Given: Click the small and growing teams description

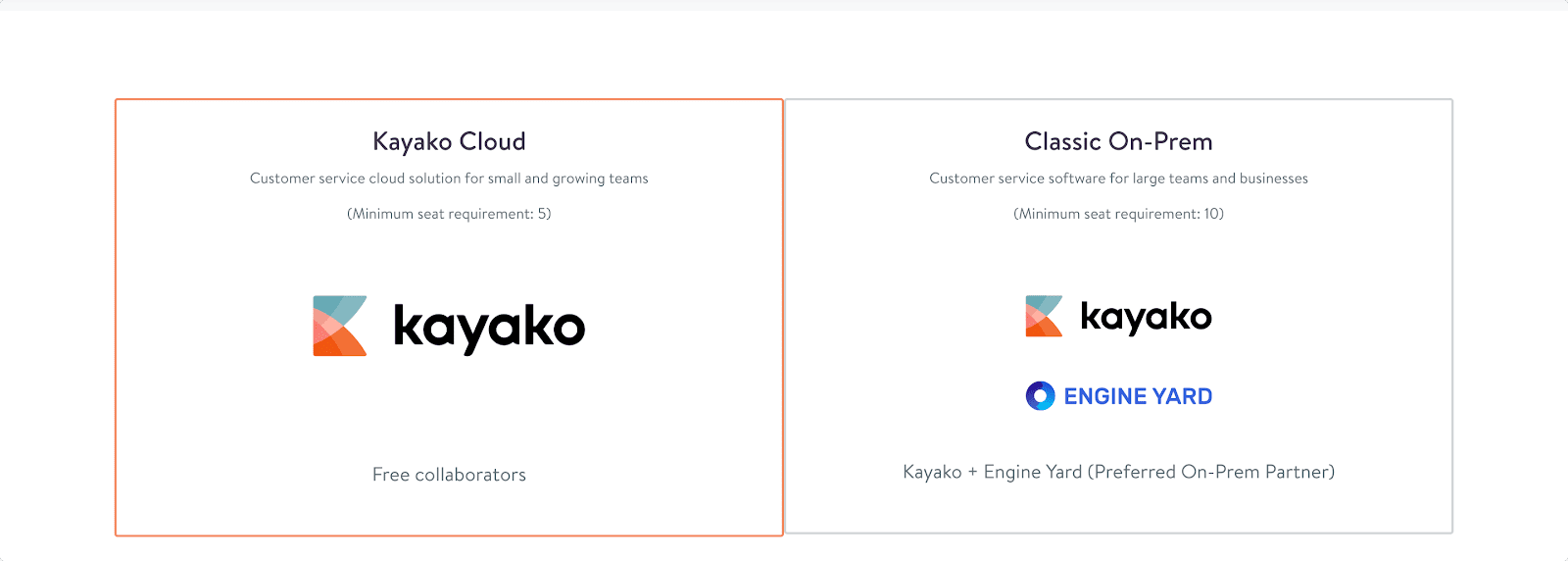Looking at the screenshot, I should pyautogui.click(x=449, y=178).
